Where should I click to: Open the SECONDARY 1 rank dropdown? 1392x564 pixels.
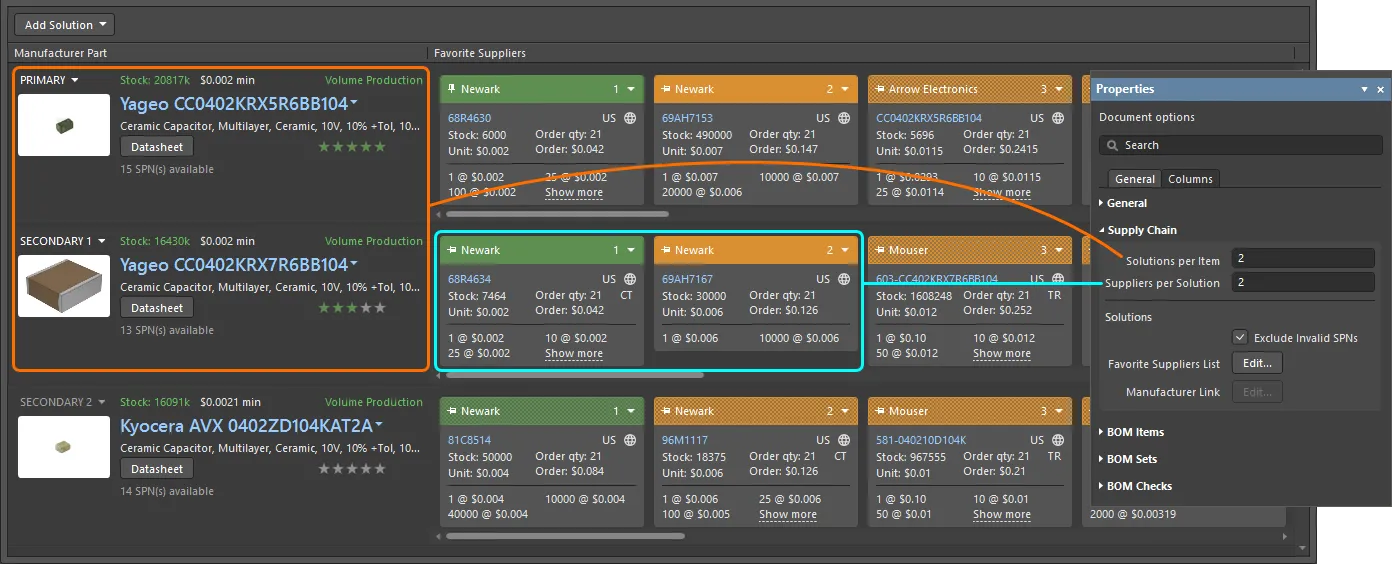[101, 241]
